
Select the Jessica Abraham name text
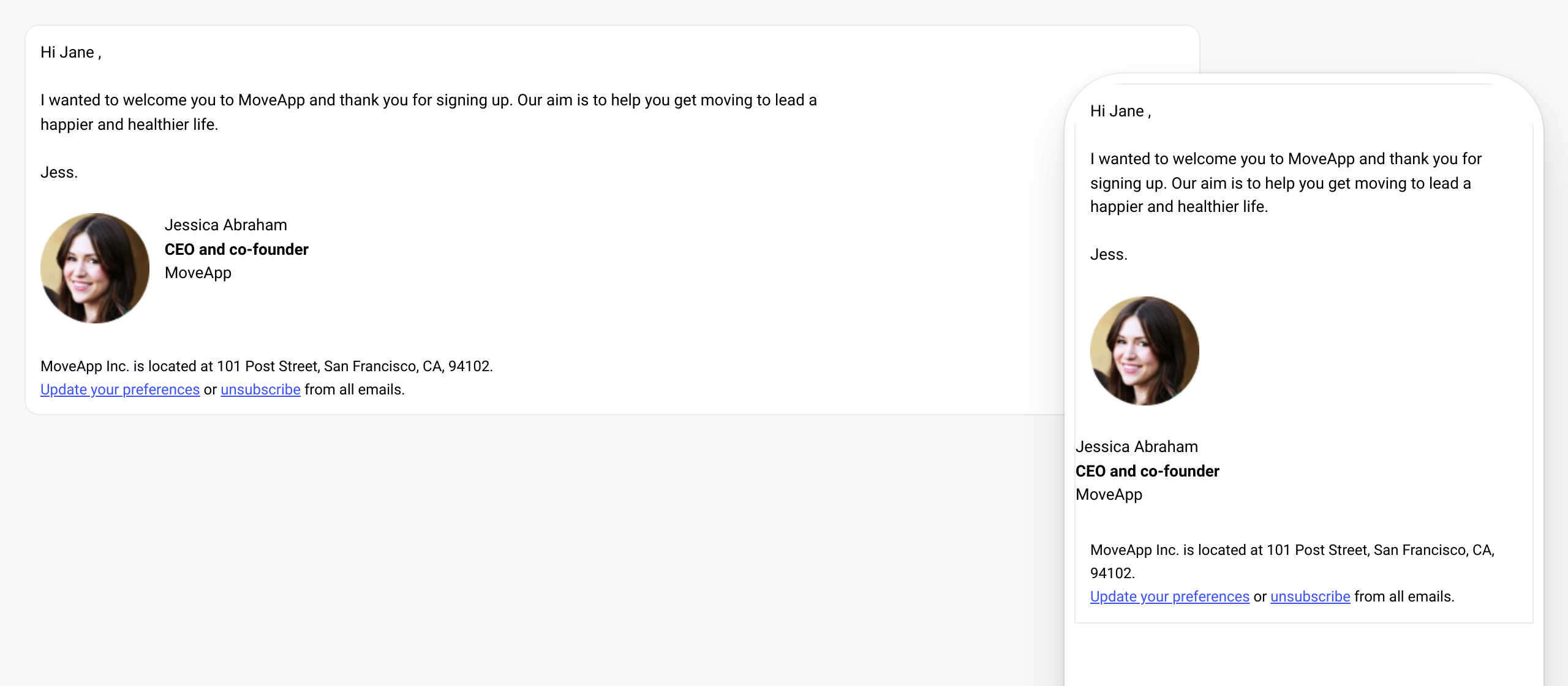[x=226, y=225]
